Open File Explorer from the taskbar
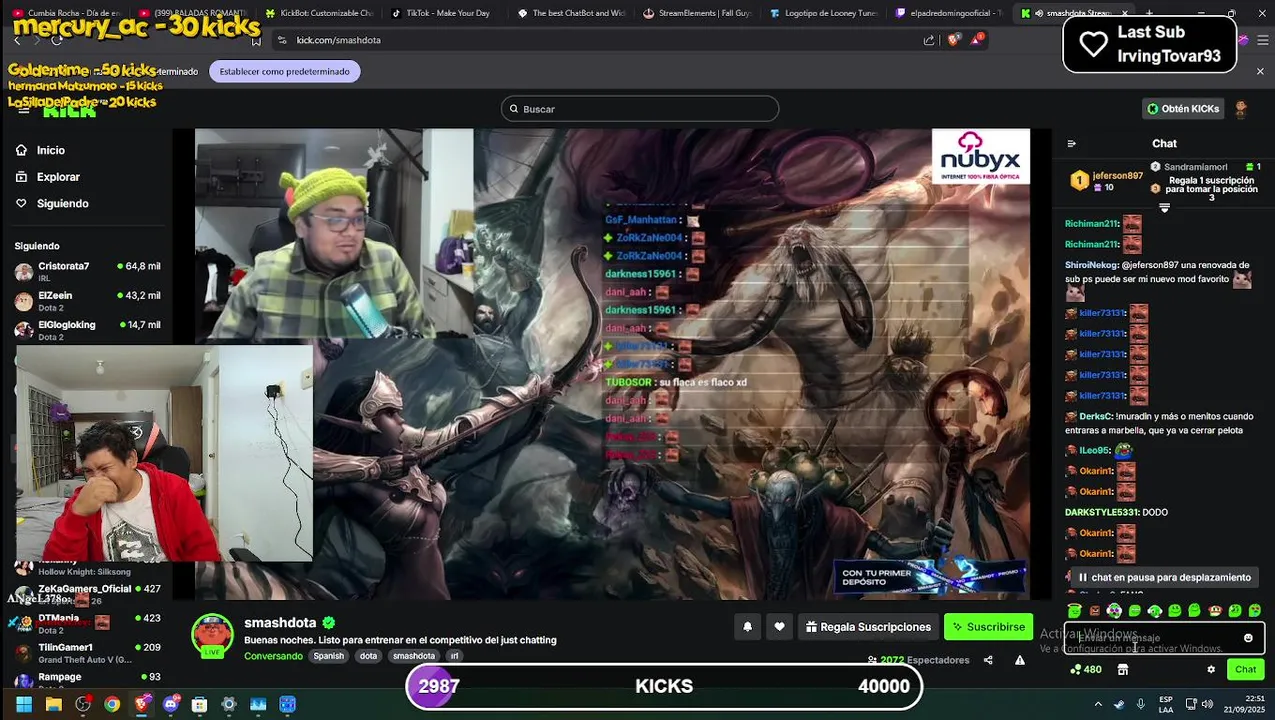Viewport: 1275px width, 720px height. pyautogui.click(x=53, y=704)
